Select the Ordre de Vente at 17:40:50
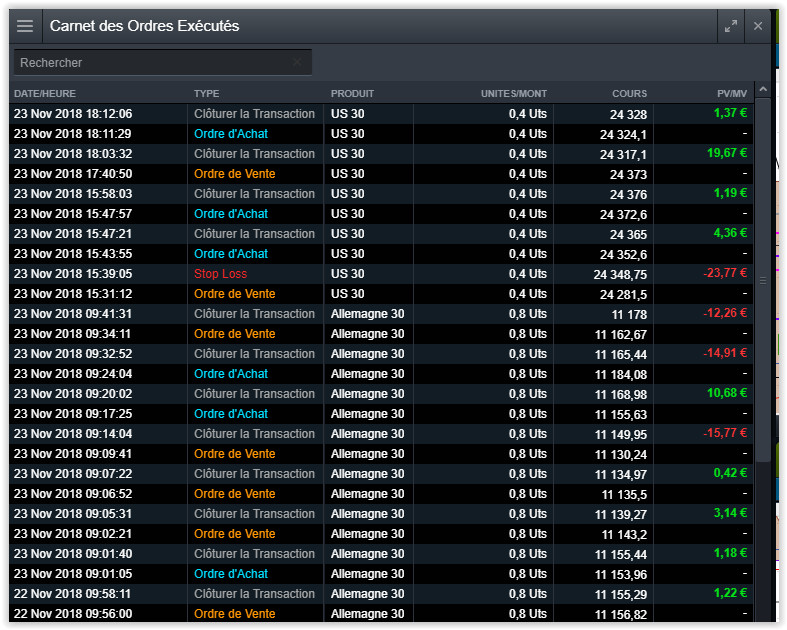The image size is (787, 630). click(x=234, y=174)
